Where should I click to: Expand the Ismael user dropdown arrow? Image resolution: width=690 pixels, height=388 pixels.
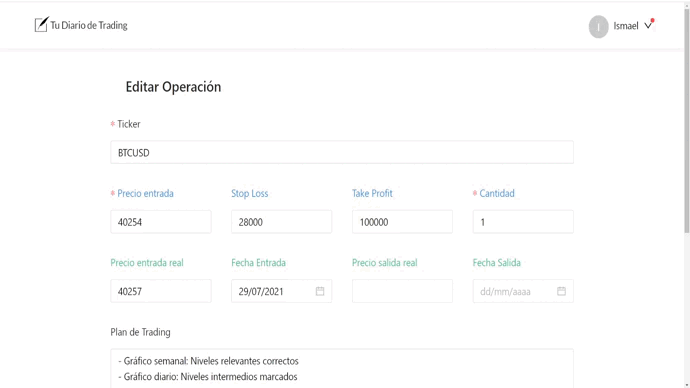[648, 26]
